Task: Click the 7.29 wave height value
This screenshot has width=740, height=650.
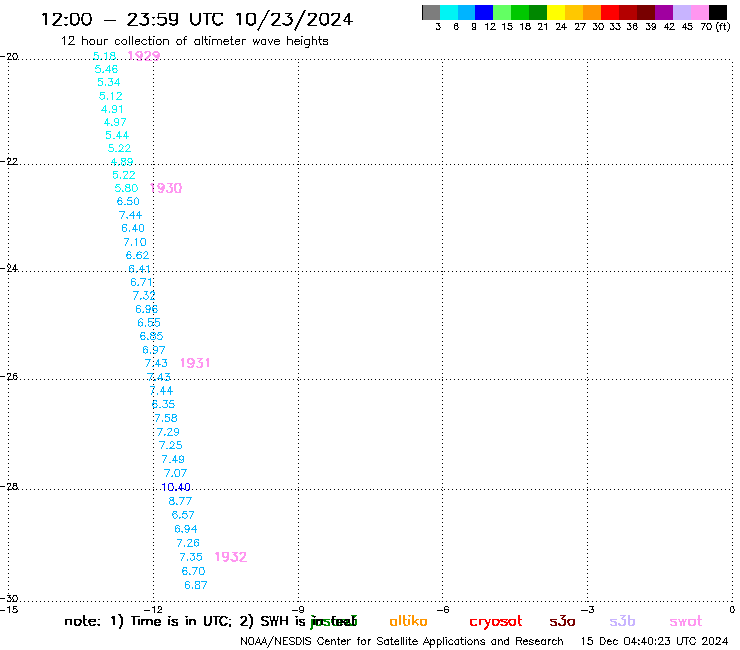Action: (x=168, y=432)
